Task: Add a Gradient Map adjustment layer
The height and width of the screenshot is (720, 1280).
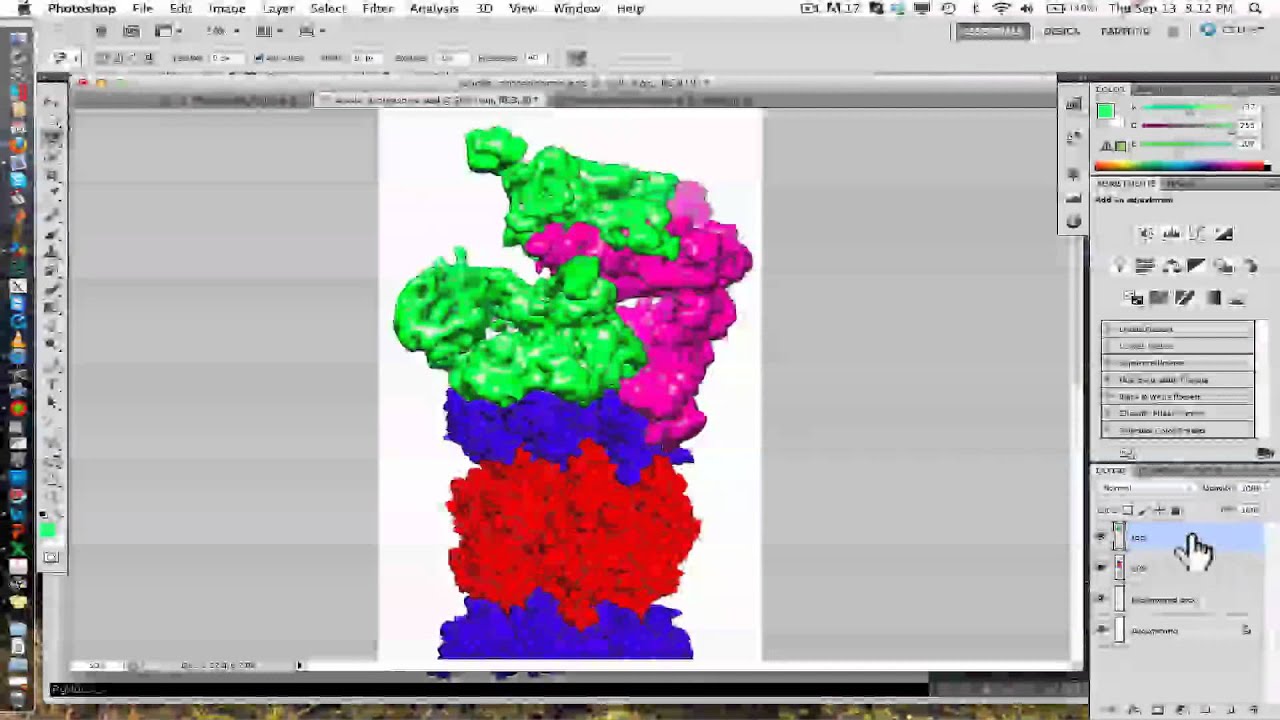Action: [1213, 298]
